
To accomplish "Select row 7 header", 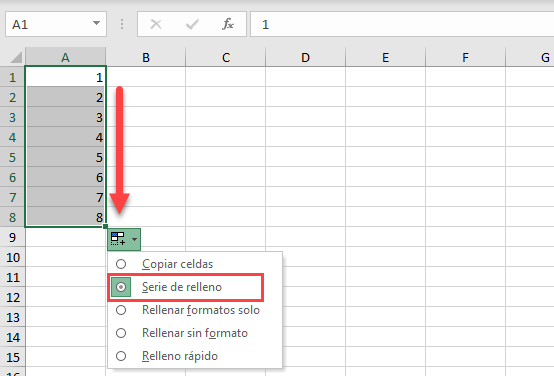I will pos(12,197).
